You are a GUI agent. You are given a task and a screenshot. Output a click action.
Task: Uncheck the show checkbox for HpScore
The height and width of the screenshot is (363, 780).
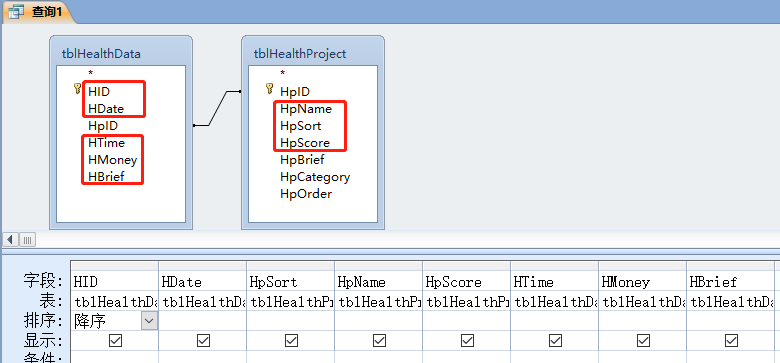467,341
